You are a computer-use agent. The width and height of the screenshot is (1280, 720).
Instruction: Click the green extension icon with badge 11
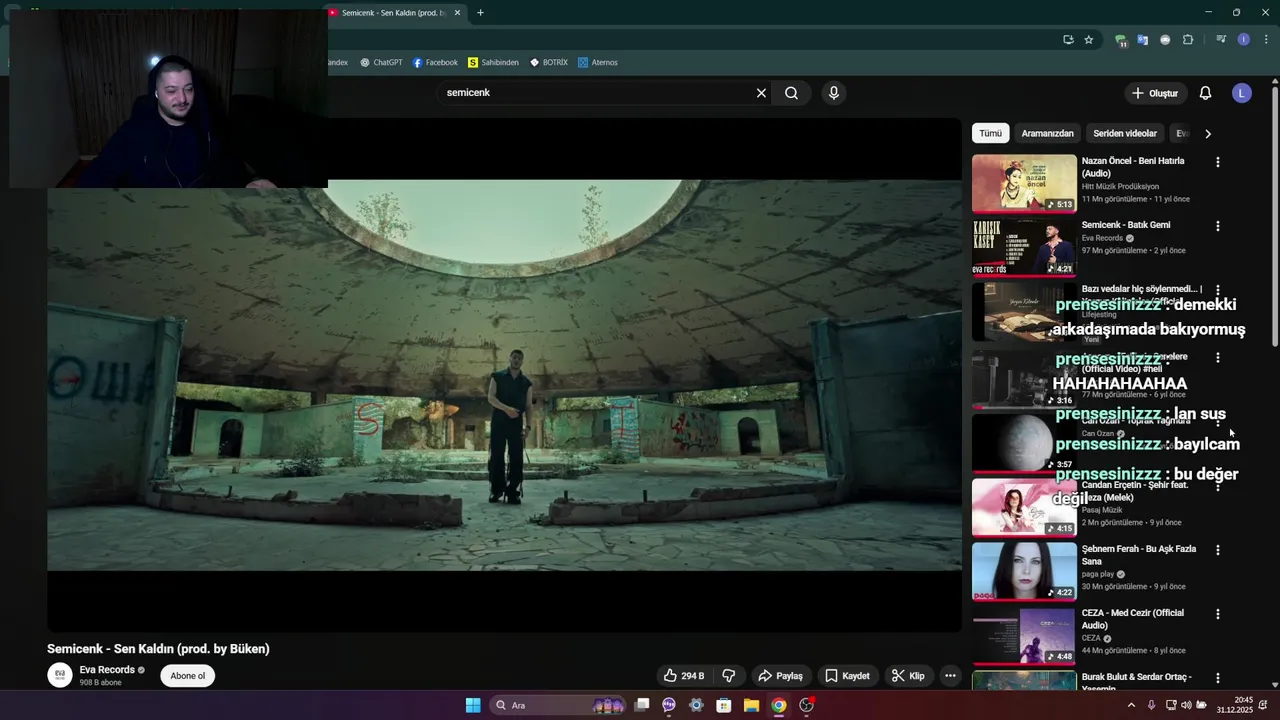coord(1120,40)
